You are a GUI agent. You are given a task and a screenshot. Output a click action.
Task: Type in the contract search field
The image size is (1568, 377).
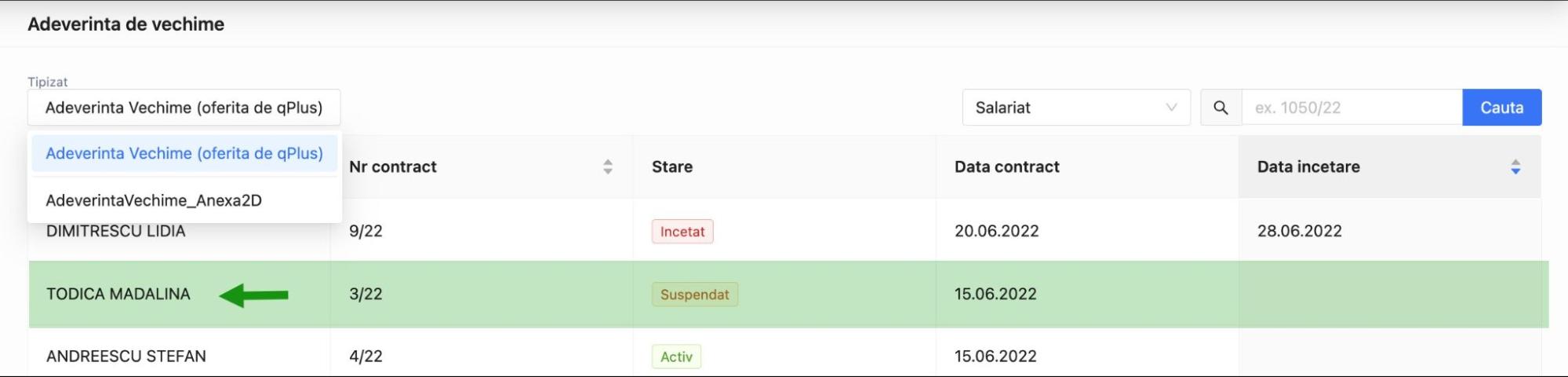(x=1351, y=108)
